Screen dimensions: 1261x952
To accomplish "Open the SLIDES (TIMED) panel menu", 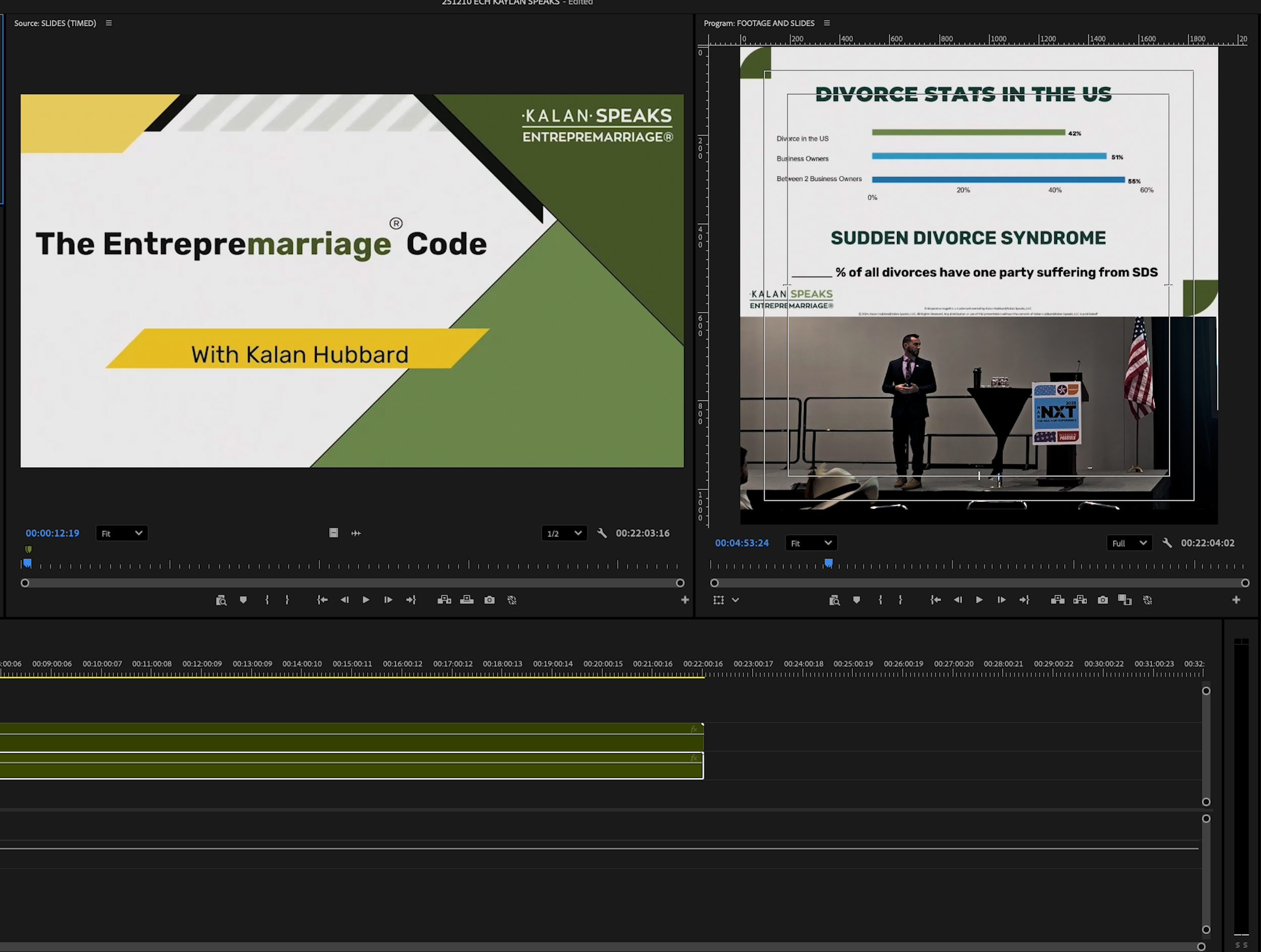I will point(108,23).
